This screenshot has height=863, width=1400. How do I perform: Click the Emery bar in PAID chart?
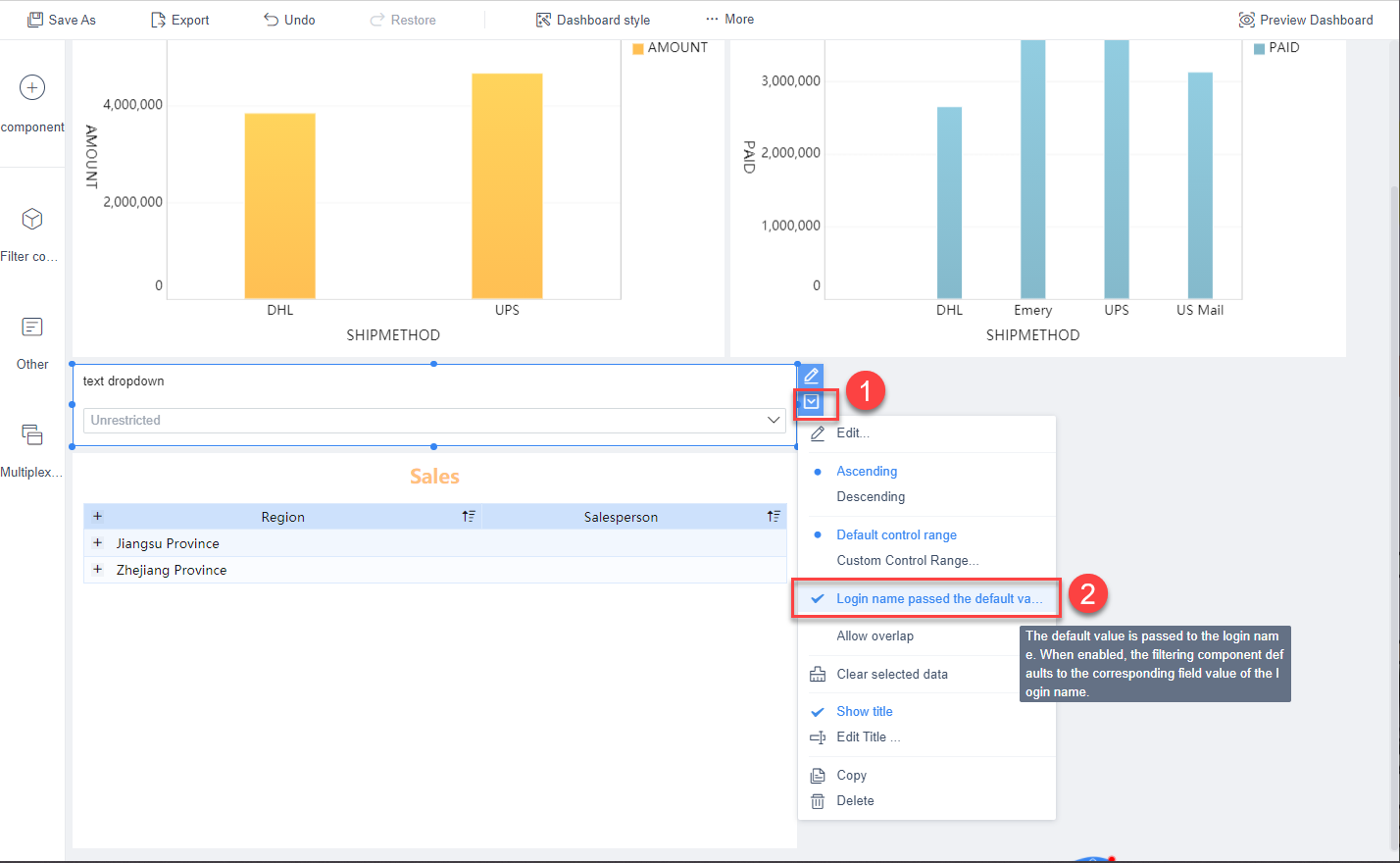click(1033, 169)
